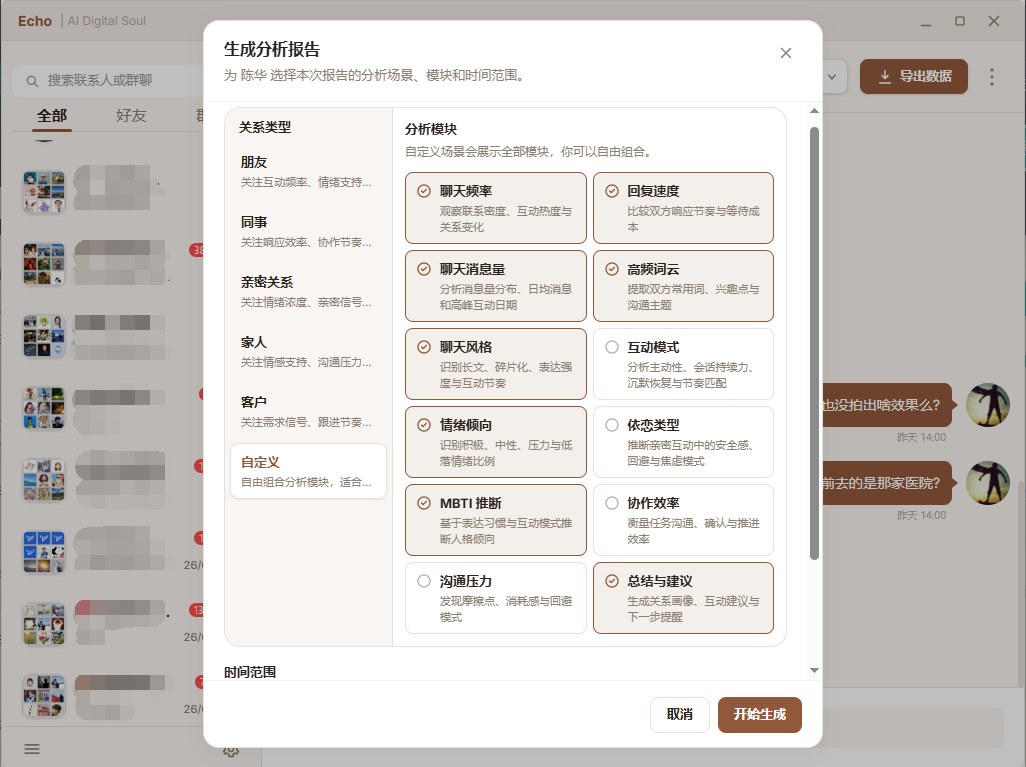Viewport: 1026px width, 767px height.
Task: Enable the 协作效率 module
Action: coord(683,520)
